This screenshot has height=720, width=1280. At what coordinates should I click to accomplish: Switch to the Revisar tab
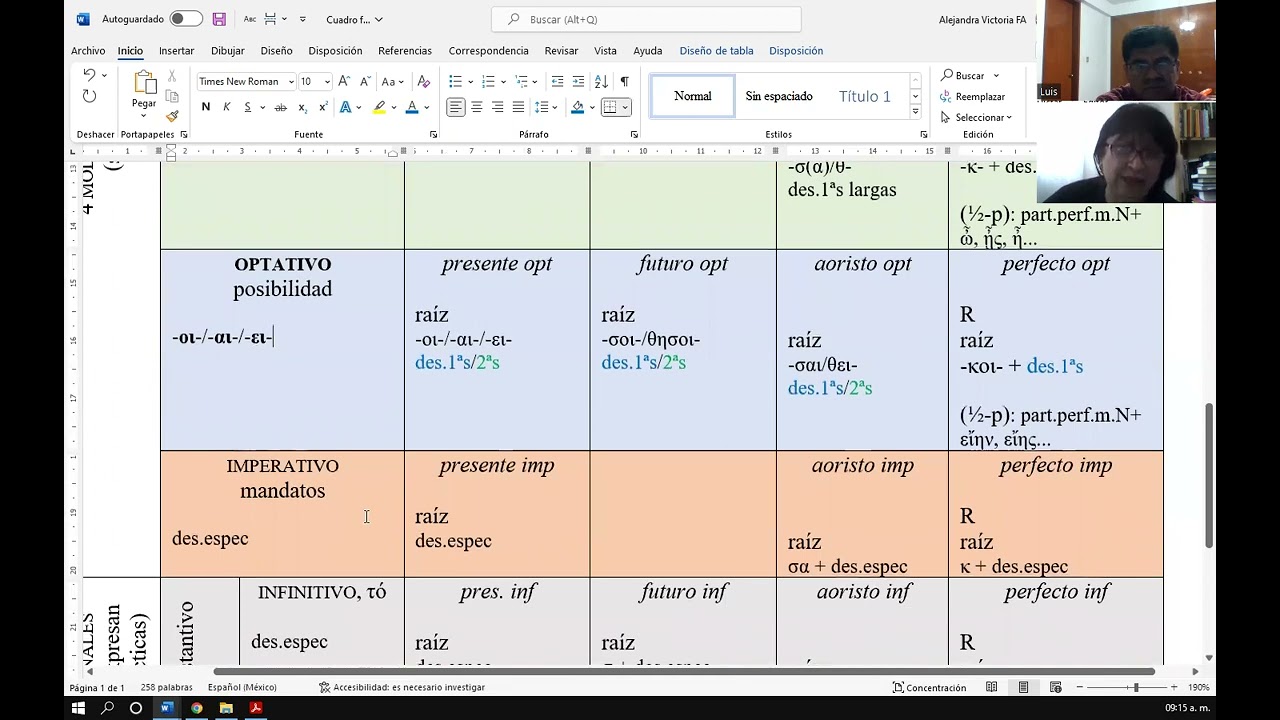point(561,50)
